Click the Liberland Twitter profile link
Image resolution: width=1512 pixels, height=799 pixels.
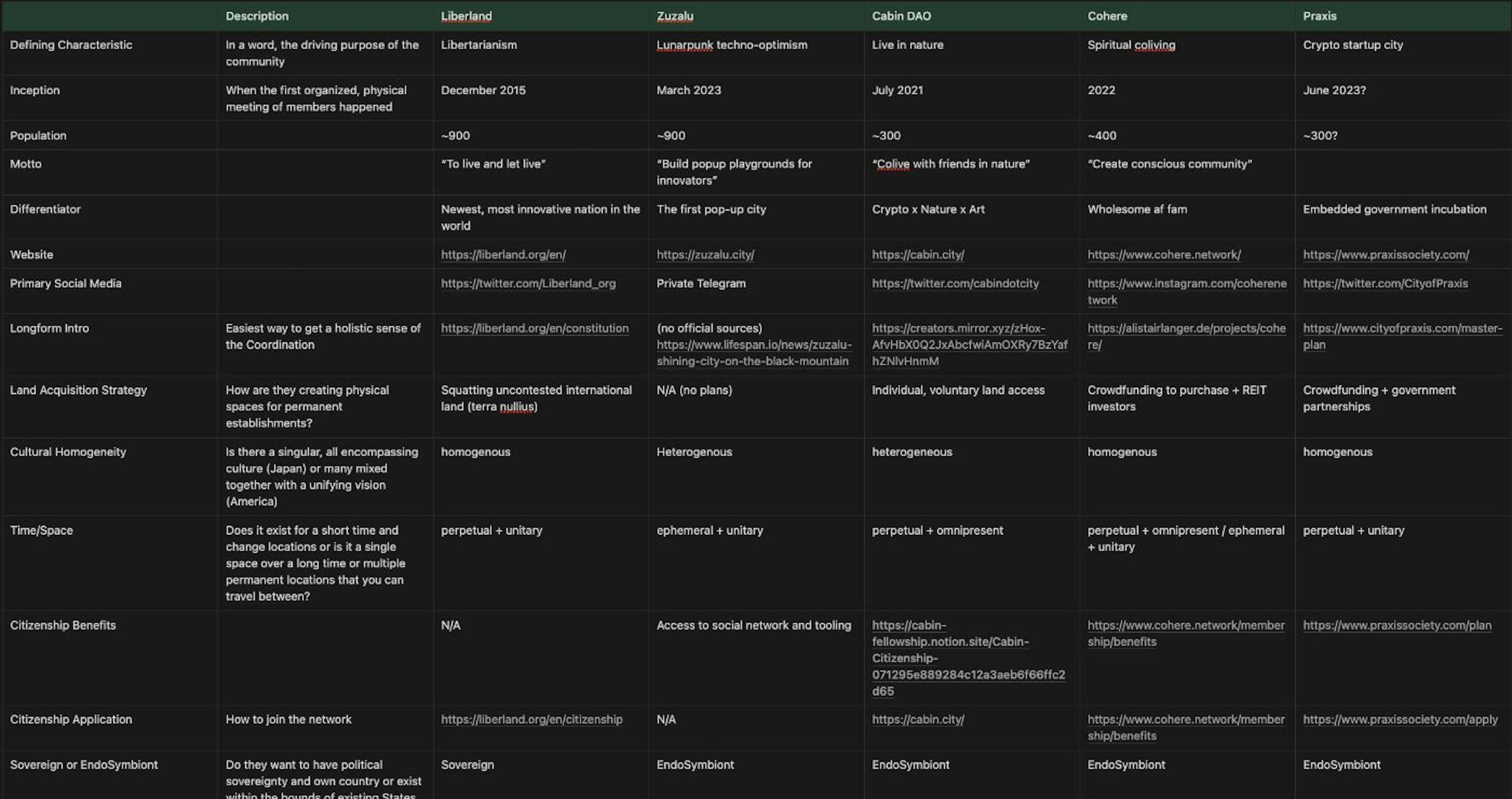[x=528, y=283]
